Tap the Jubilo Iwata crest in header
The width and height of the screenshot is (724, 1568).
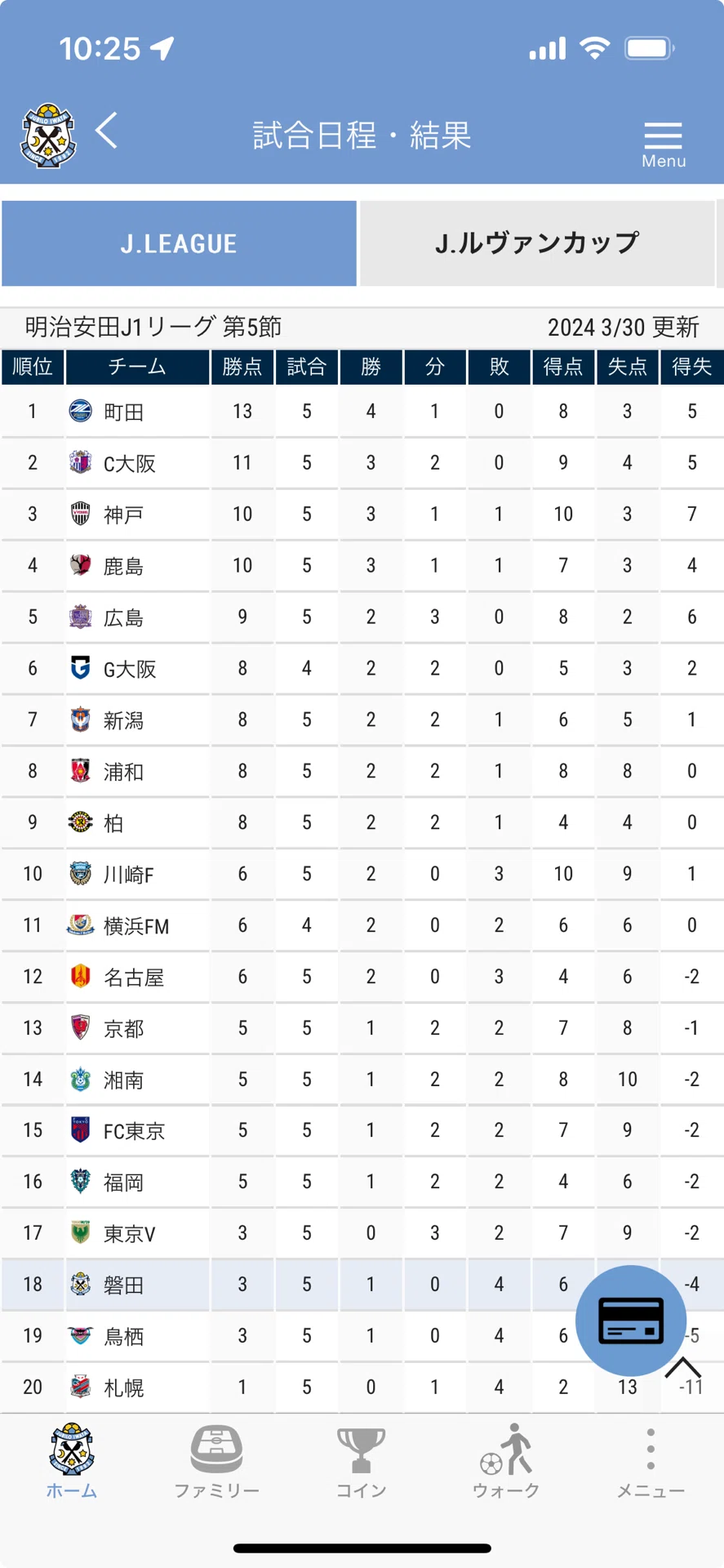(48, 136)
